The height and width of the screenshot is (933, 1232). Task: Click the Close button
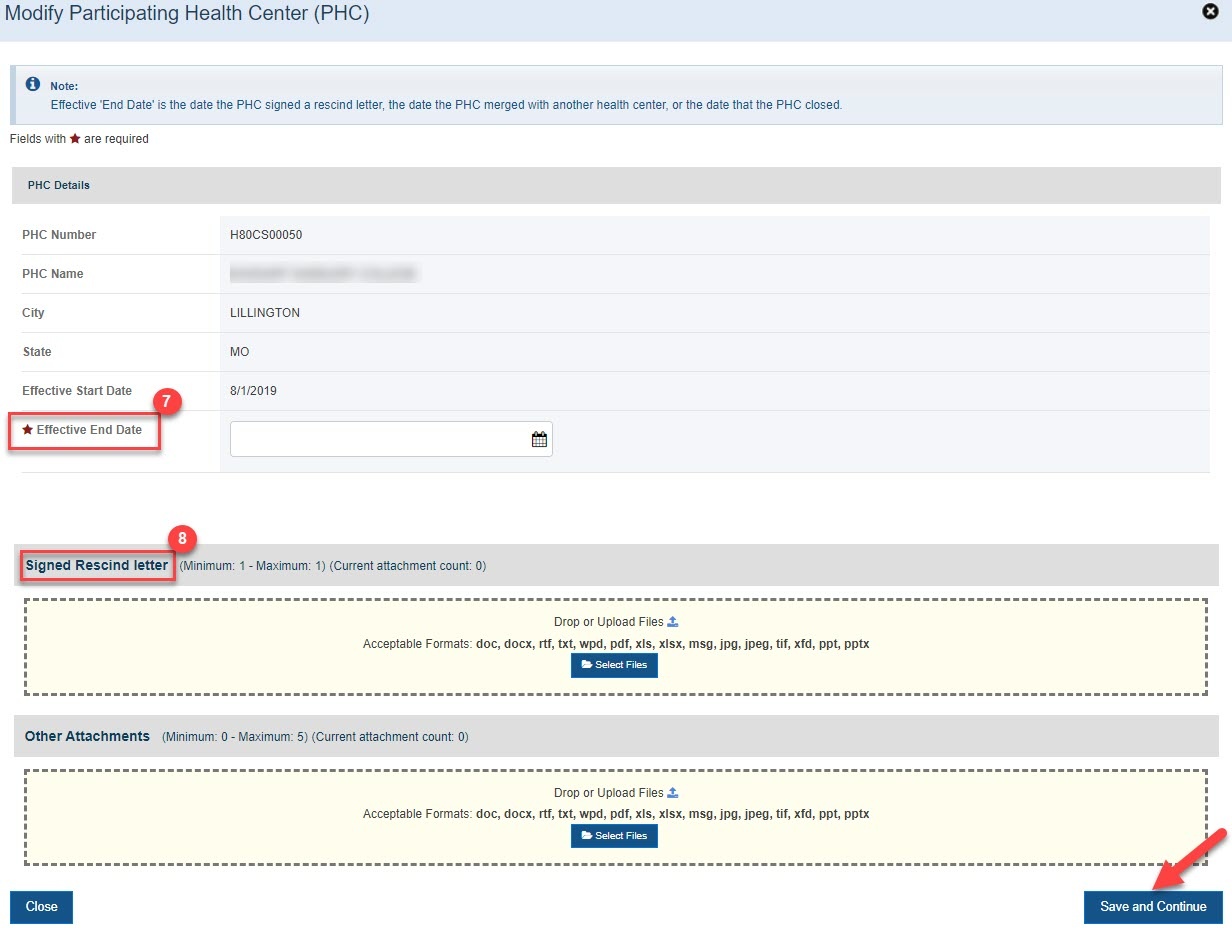[41, 907]
